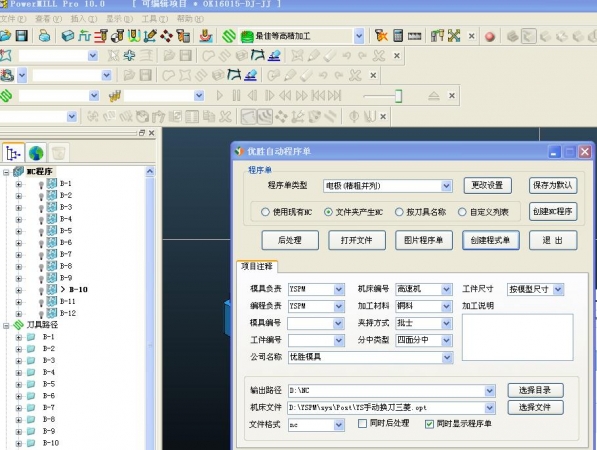Click the 更改设置 button

click(x=487, y=185)
